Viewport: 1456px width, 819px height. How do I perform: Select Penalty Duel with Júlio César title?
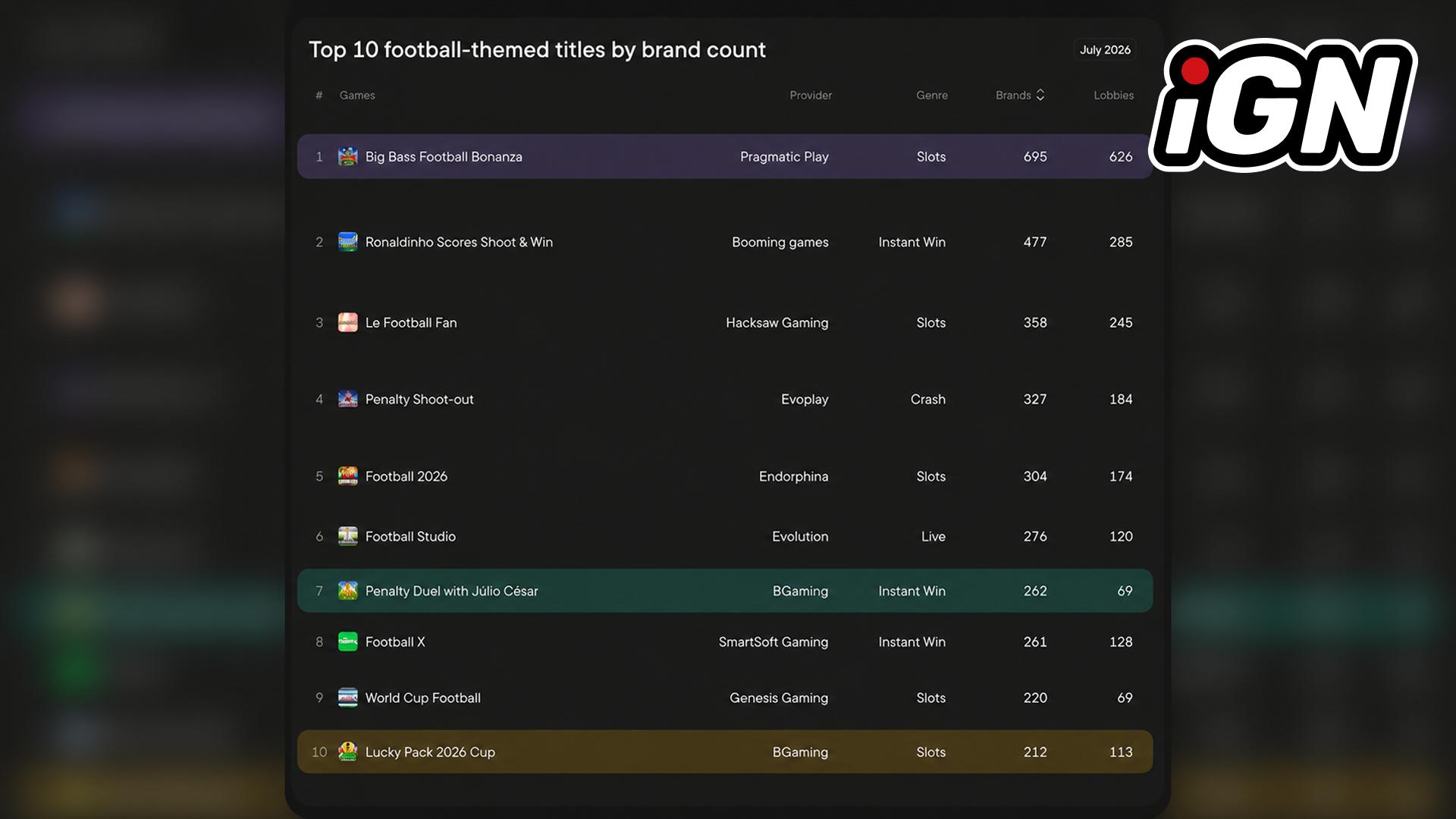pos(451,591)
